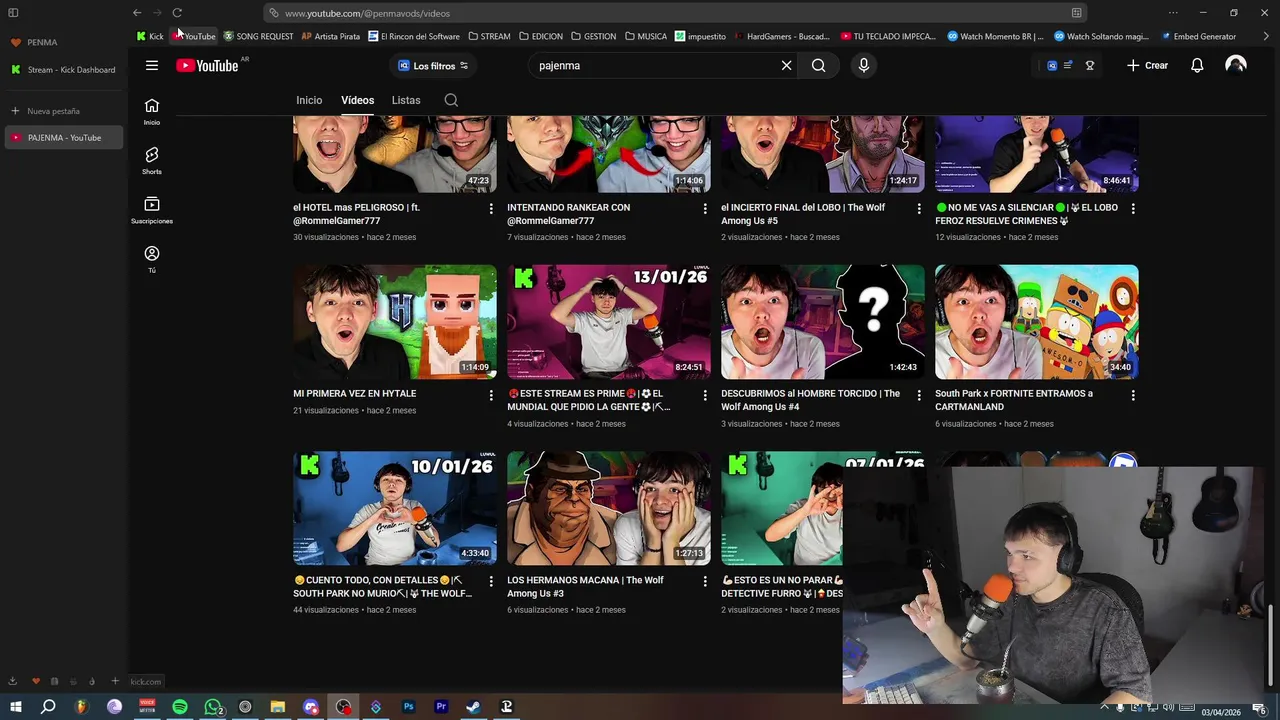Open the Los filtros dropdown

pos(433,66)
